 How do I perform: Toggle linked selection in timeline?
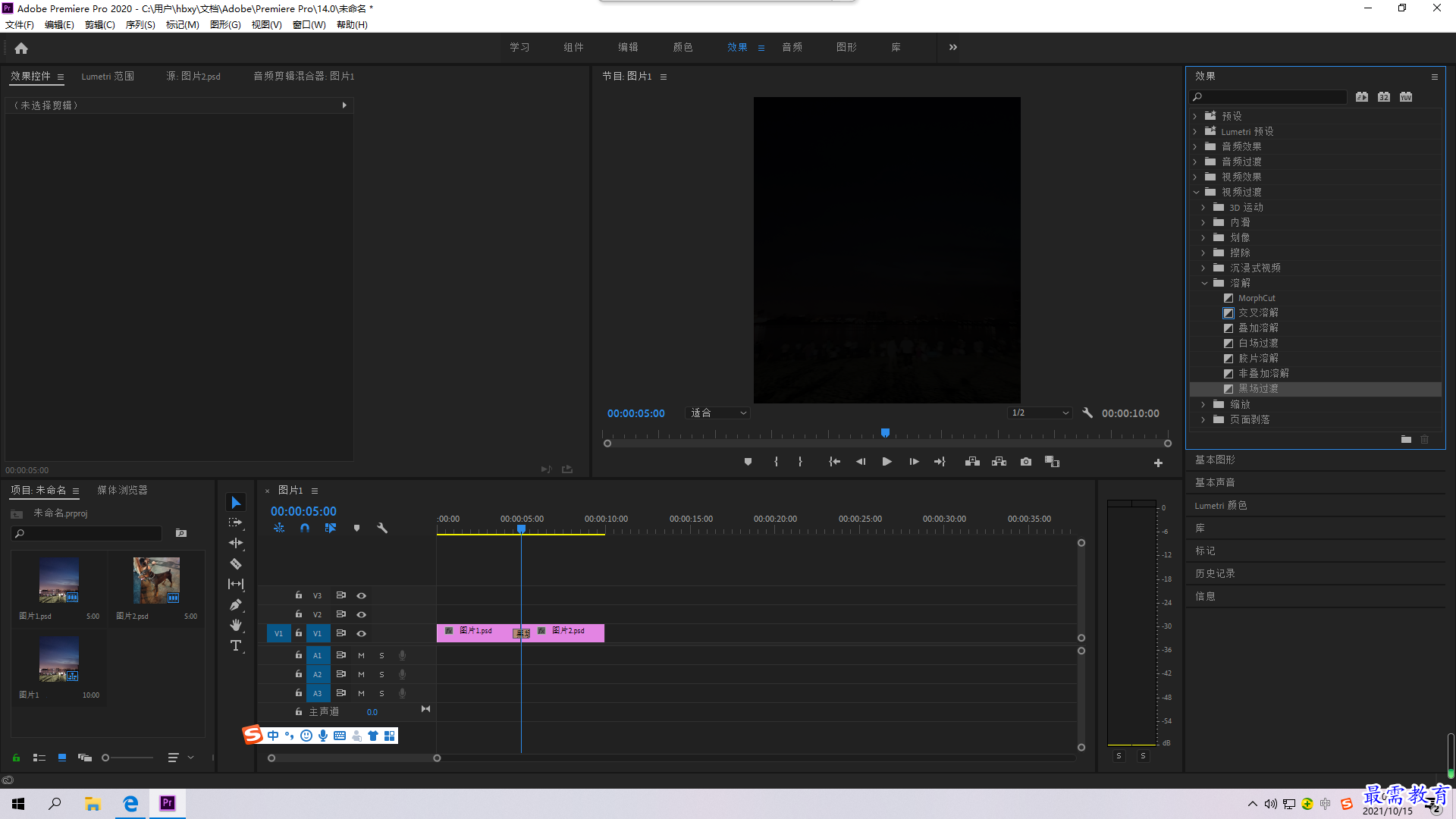click(x=331, y=528)
